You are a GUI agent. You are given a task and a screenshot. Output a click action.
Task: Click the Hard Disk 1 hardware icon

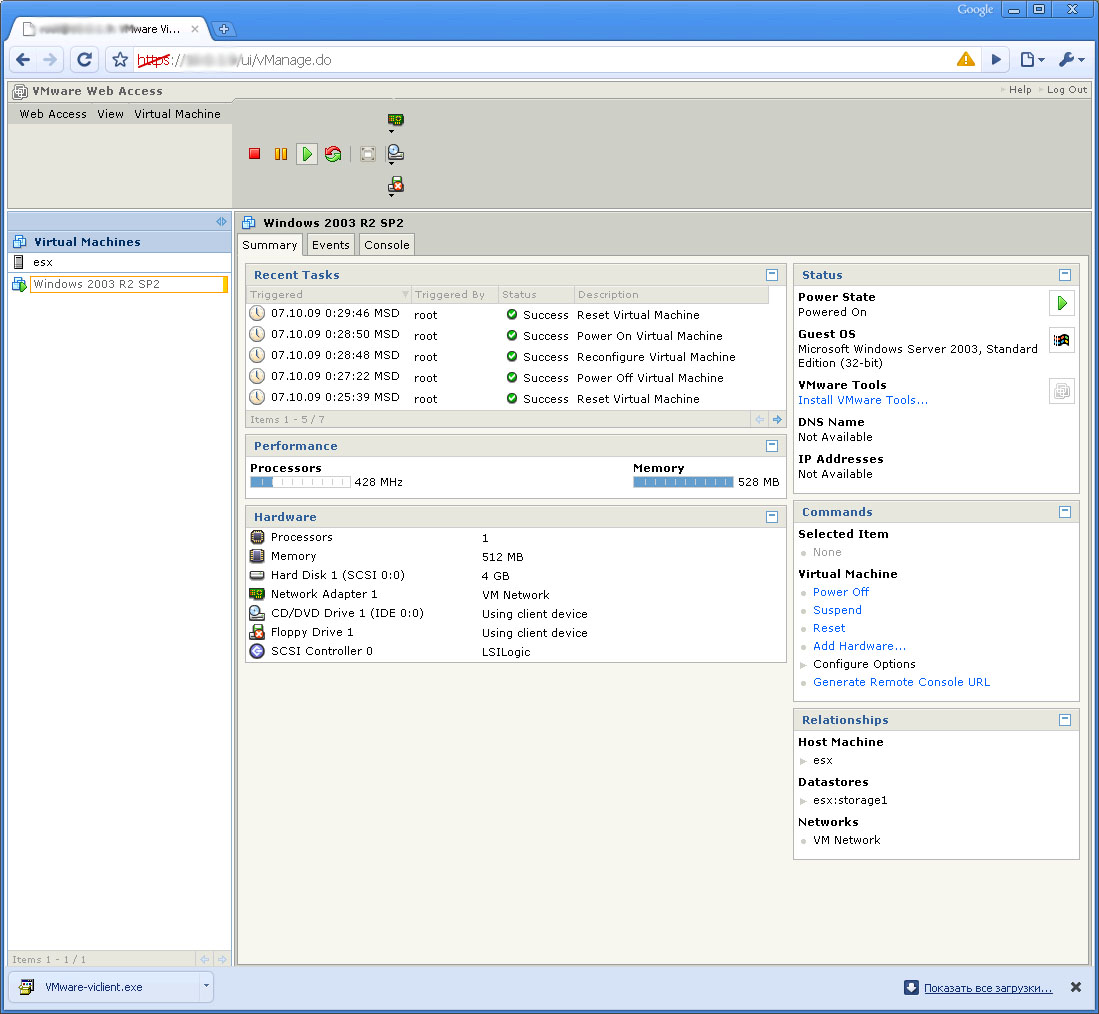click(x=257, y=575)
